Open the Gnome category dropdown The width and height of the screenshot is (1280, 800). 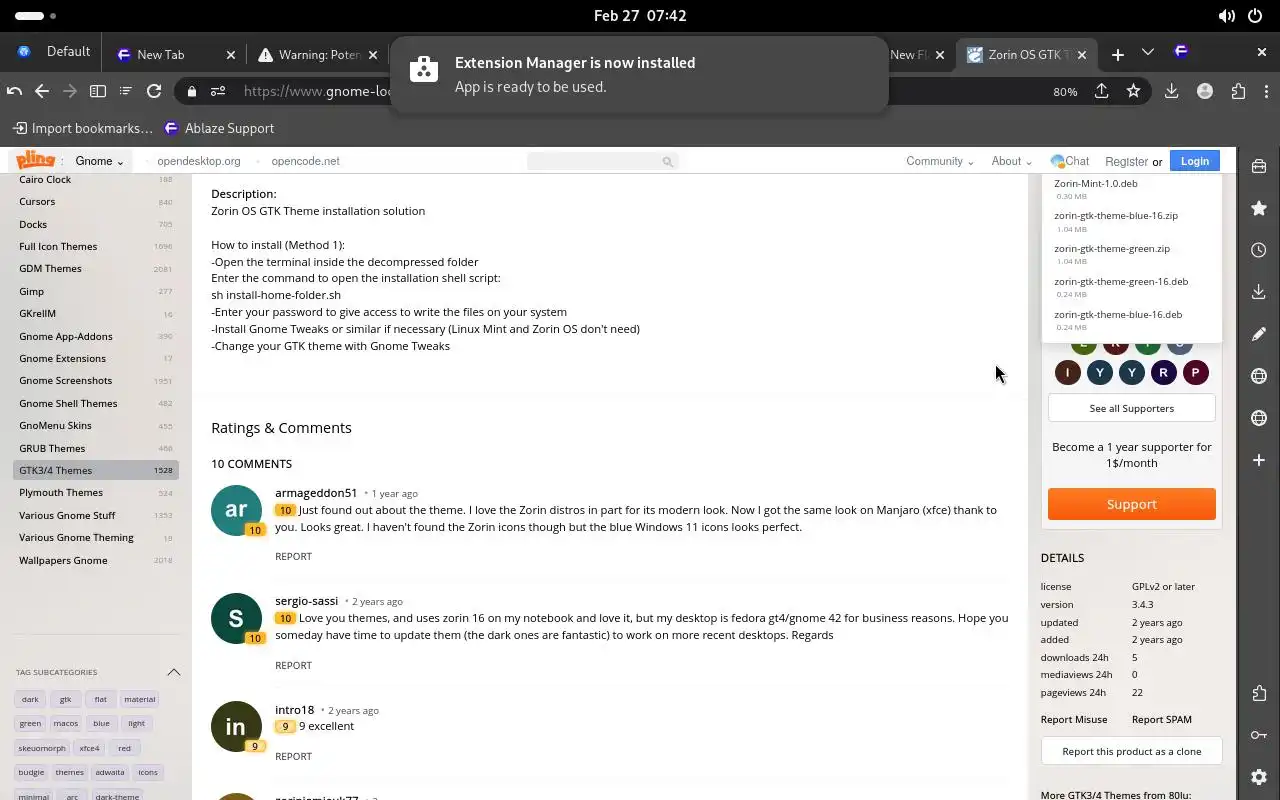tap(99, 161)
